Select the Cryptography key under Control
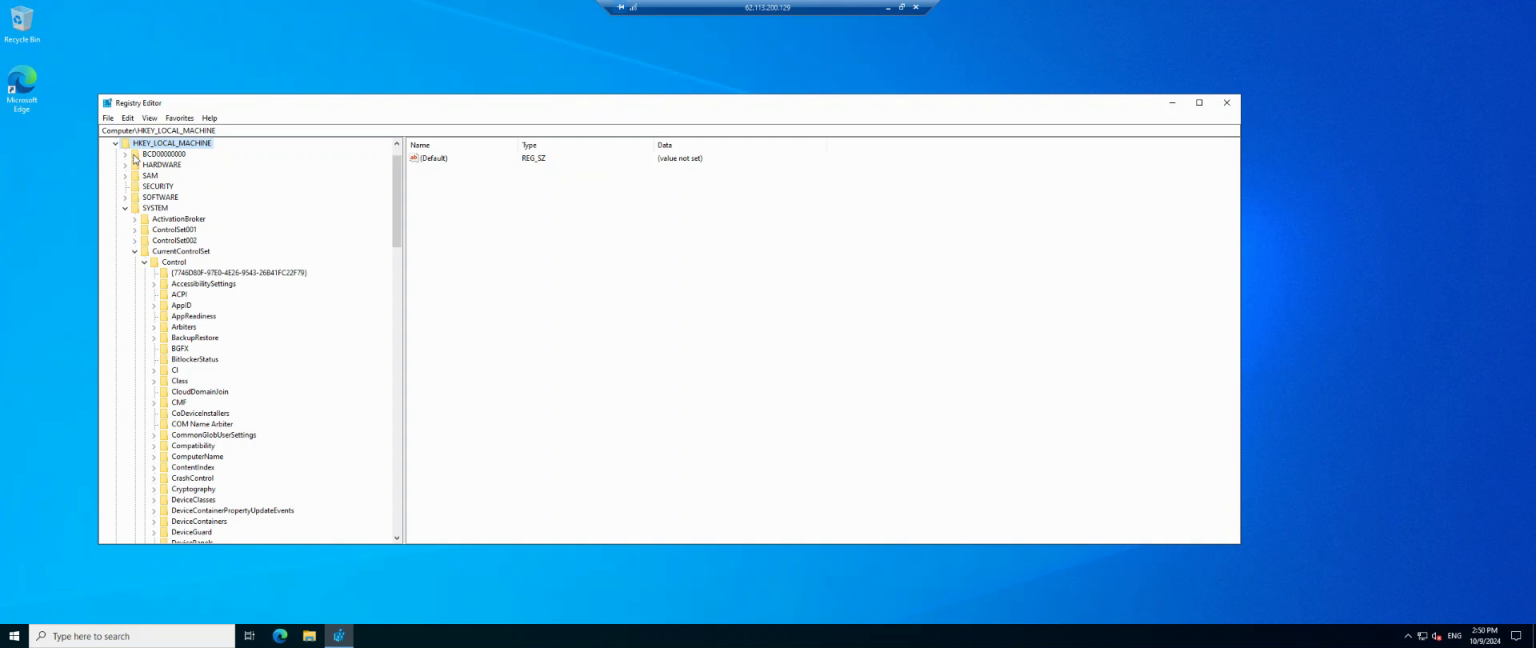This screenshot has width=1536, height=648. point(193,488)
